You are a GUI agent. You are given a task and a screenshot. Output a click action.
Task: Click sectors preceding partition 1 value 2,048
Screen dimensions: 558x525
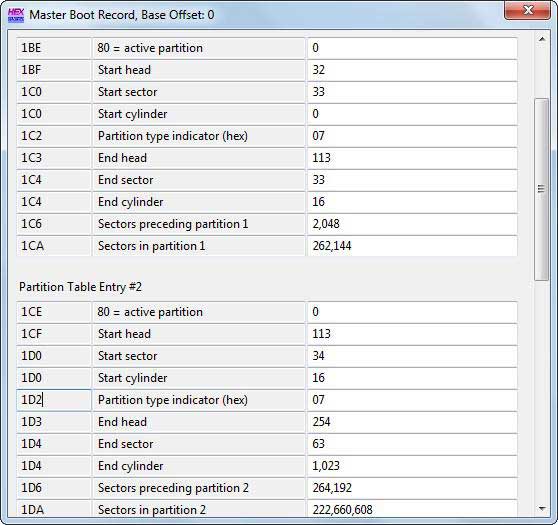pos(412,224)
